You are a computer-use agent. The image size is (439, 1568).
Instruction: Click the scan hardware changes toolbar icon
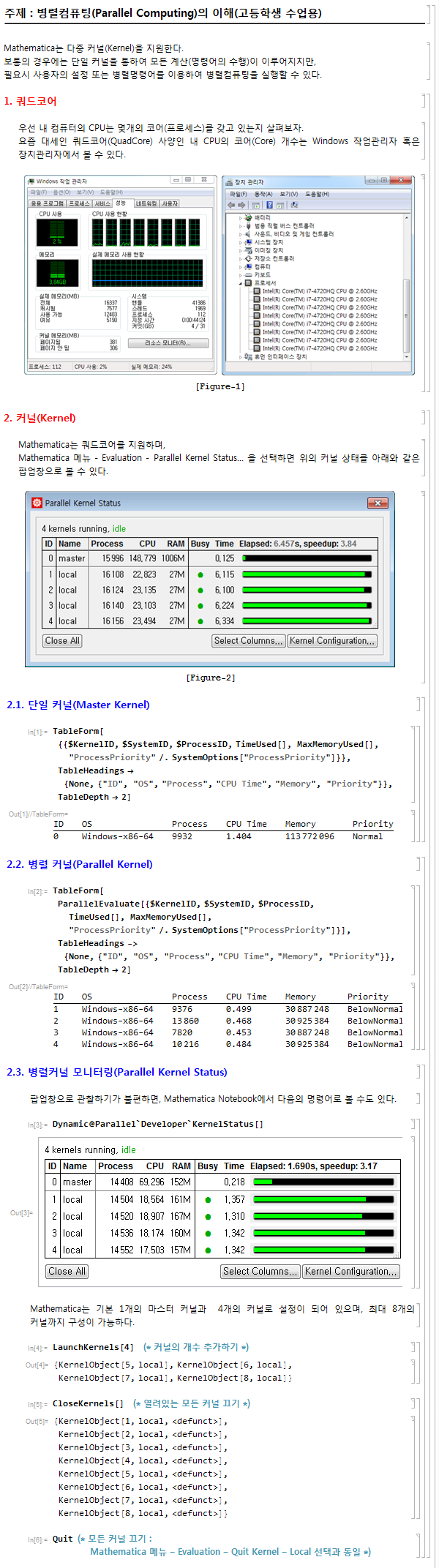tap(294, 205)
